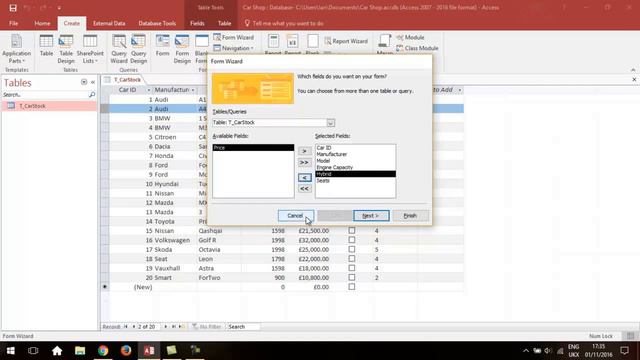Toggle Hybrid checkbox for Volkswagen Golf R

tap(351, 240)
